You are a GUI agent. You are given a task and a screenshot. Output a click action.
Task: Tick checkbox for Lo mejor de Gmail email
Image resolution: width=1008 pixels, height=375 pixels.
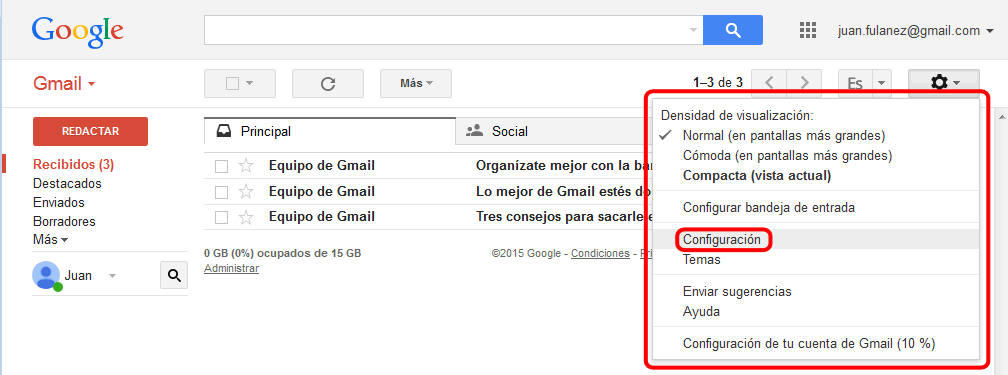coord(221,192)
